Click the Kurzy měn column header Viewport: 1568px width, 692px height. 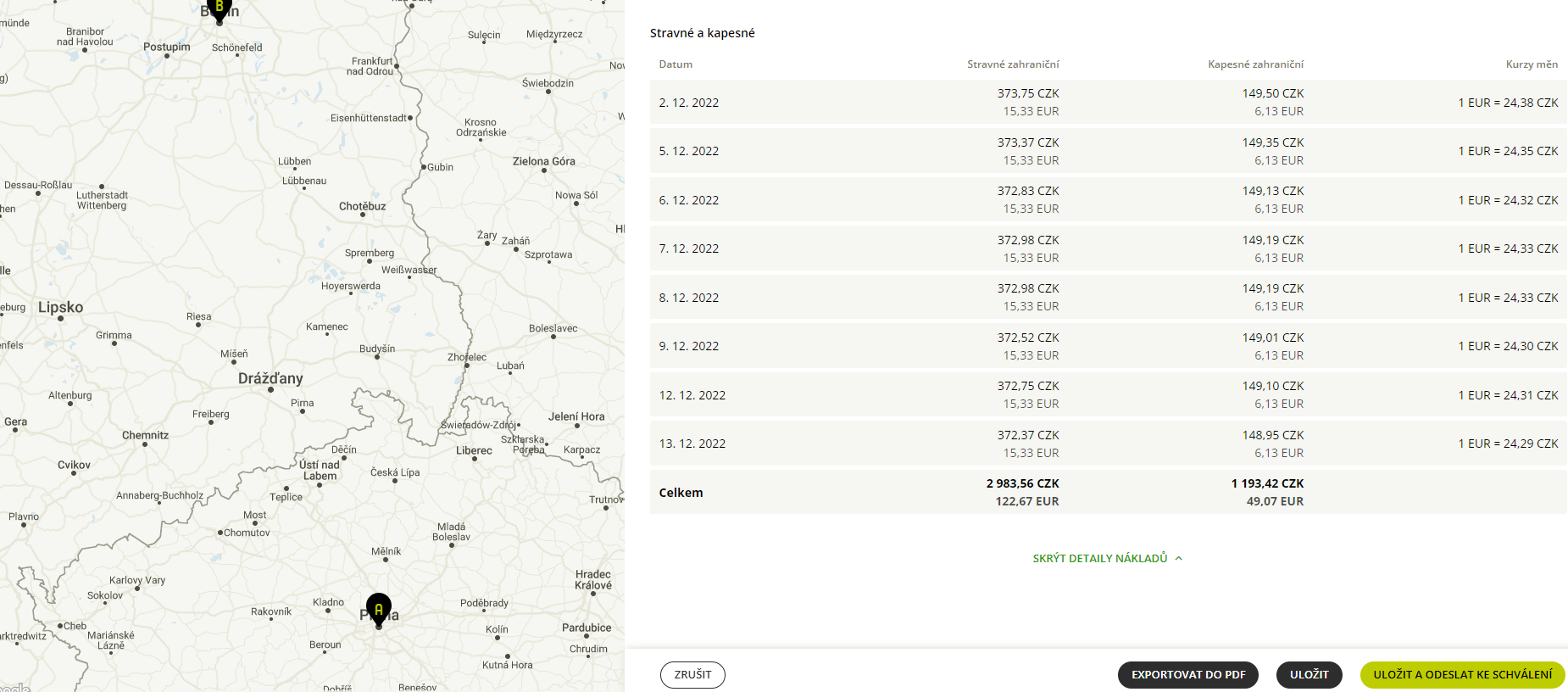tap(1532, 64)
